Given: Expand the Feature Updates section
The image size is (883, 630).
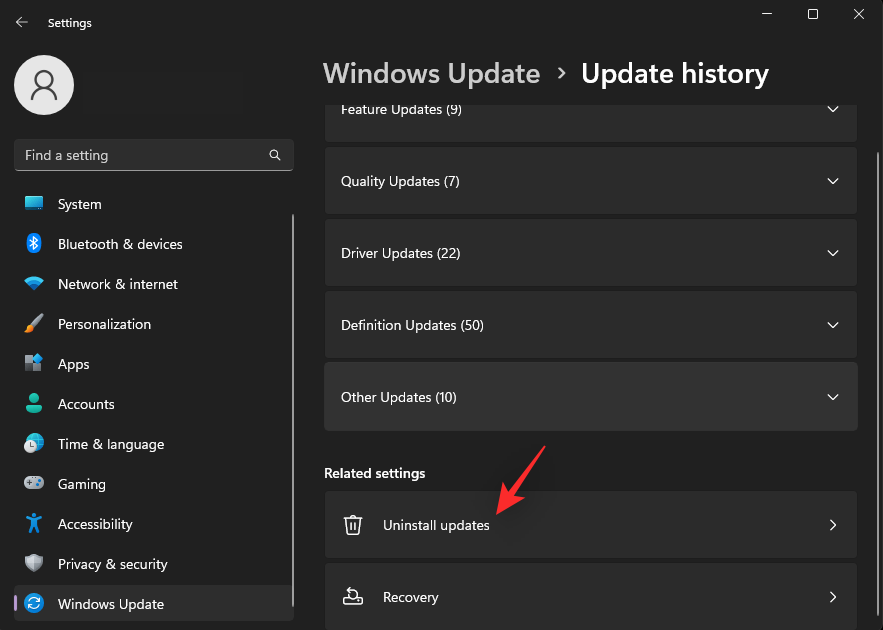Looking at the screenshot, I should (833, 109).
